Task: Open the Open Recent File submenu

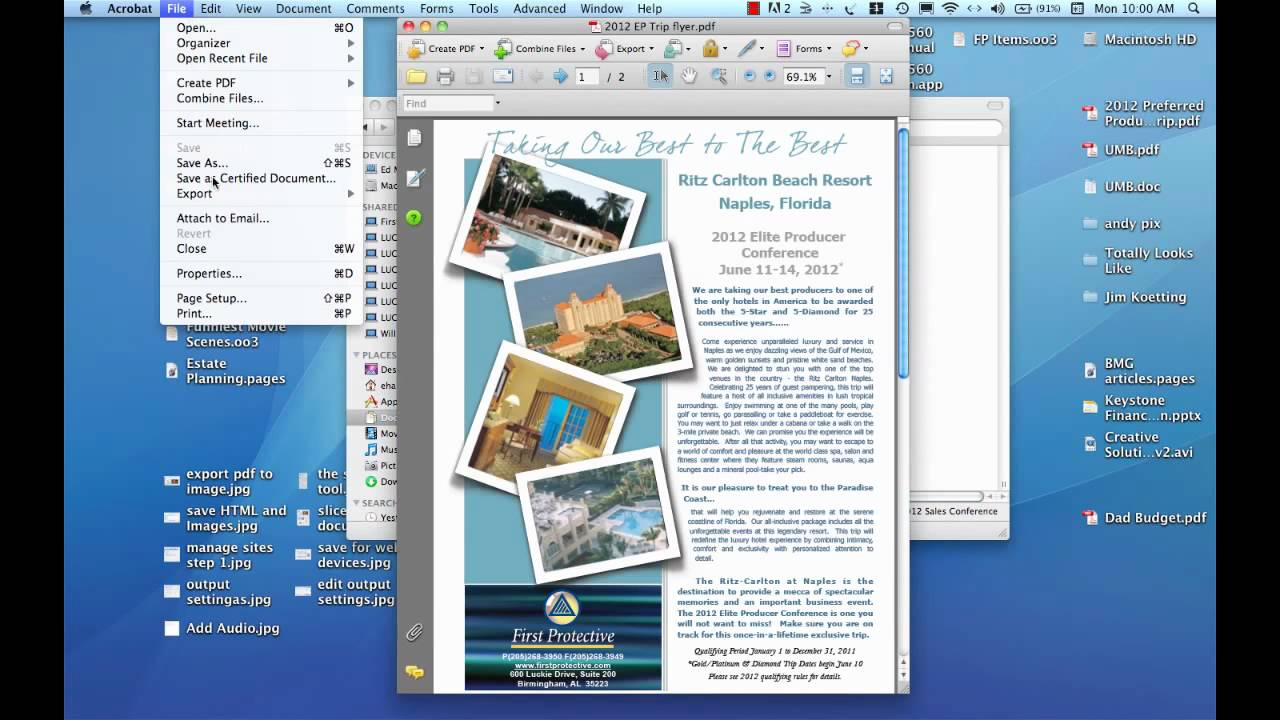Action: tap(260, 58)
